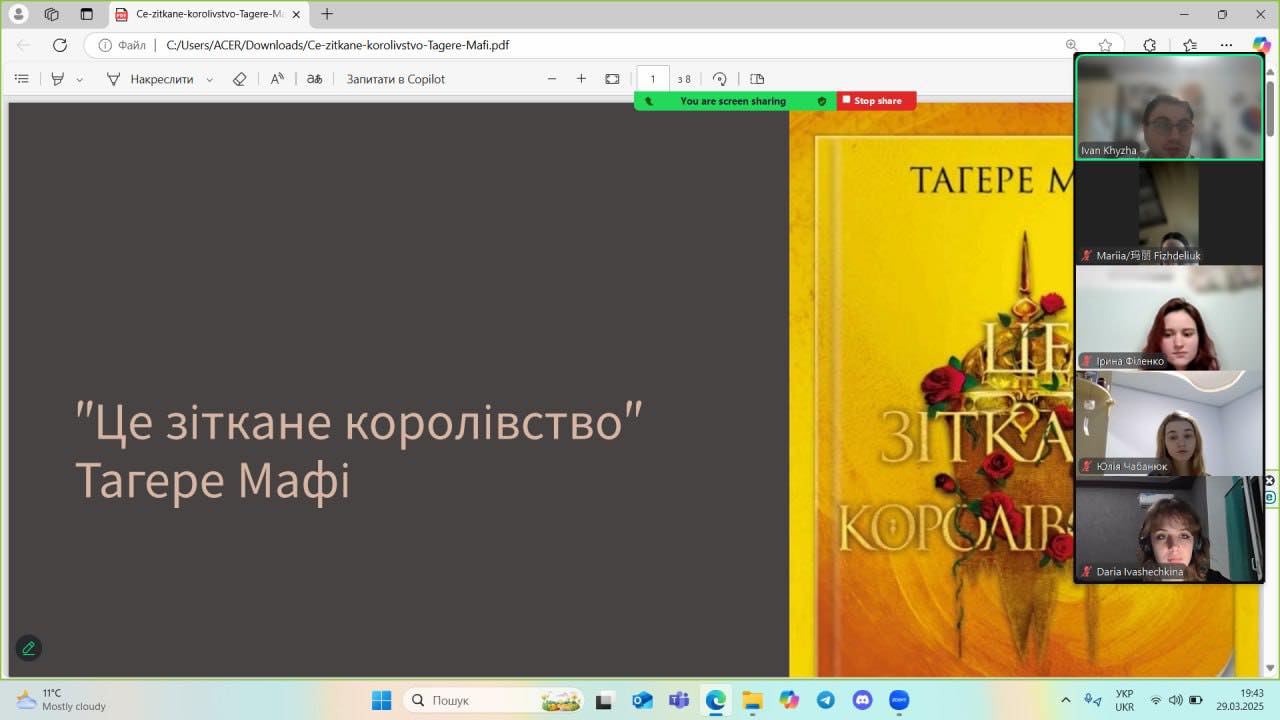Image resolution: width=1280 pixels, height=720 pixels.
Task: Select Ірина Філенко video tile
Action: [x=1169, y=318]
